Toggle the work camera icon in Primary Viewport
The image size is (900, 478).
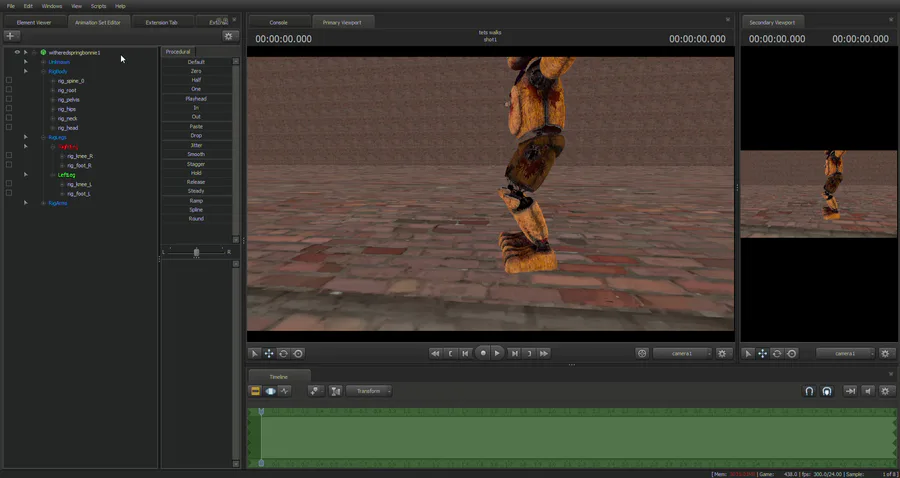pos(642,353)
